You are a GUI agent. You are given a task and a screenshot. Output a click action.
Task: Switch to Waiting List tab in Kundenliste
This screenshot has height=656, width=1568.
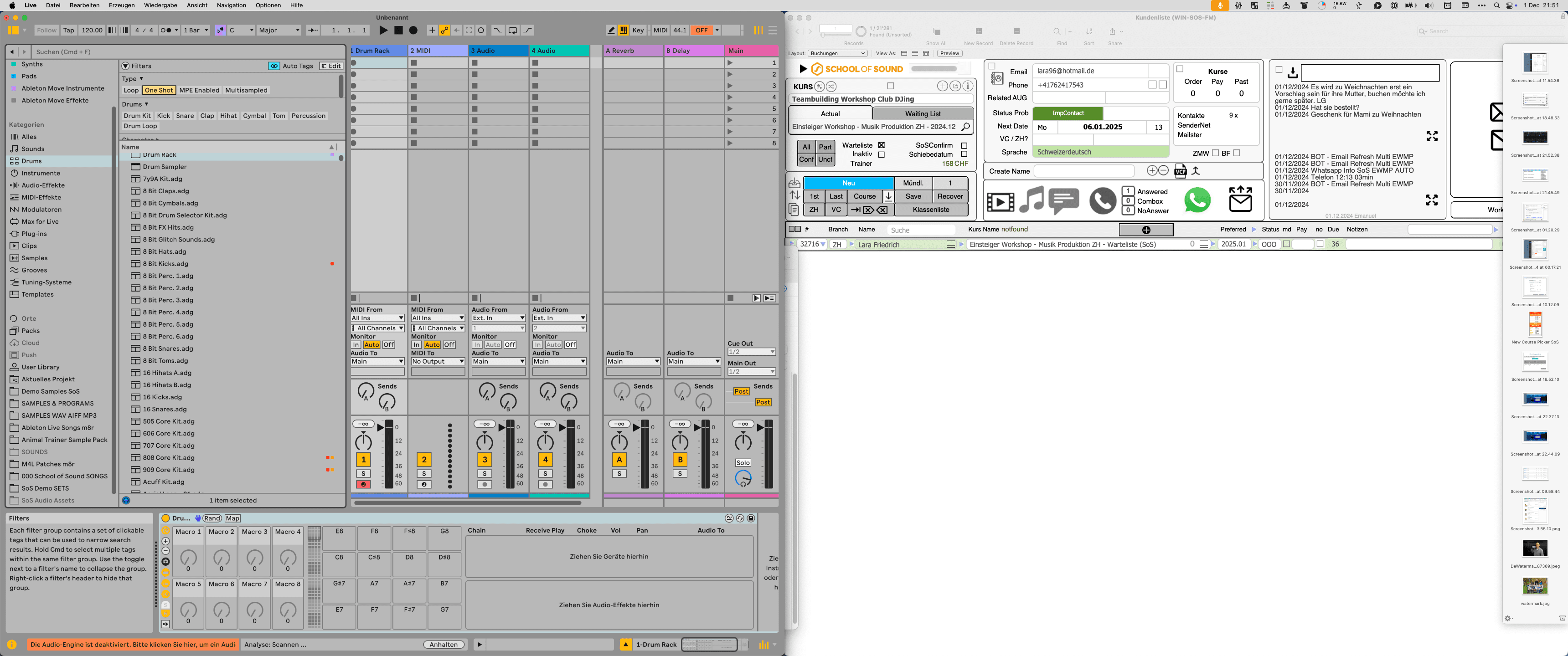(923, 114)
